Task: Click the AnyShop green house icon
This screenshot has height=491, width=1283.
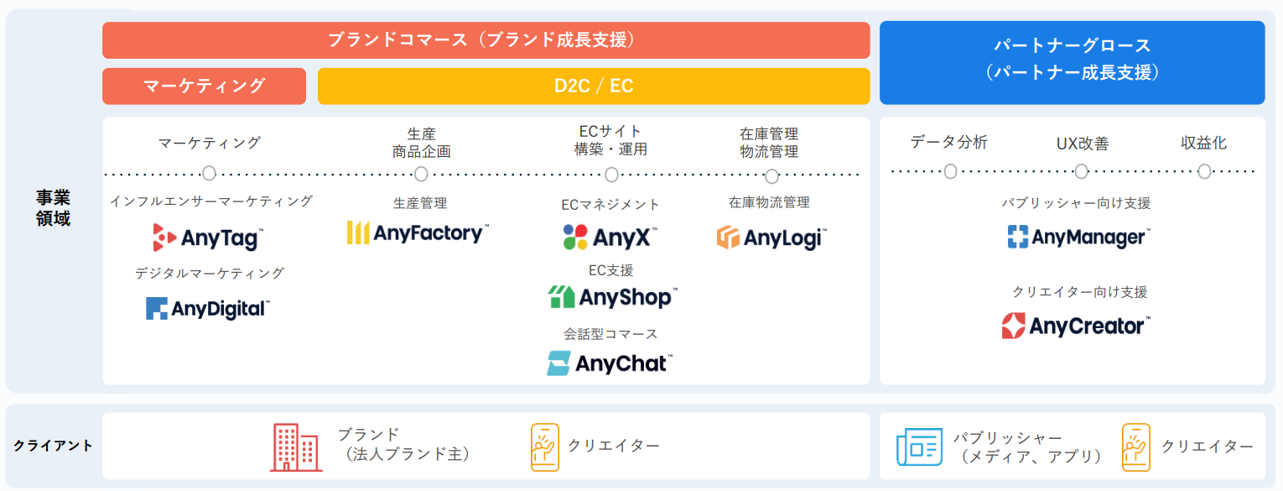Action: (x=562, y=297)
